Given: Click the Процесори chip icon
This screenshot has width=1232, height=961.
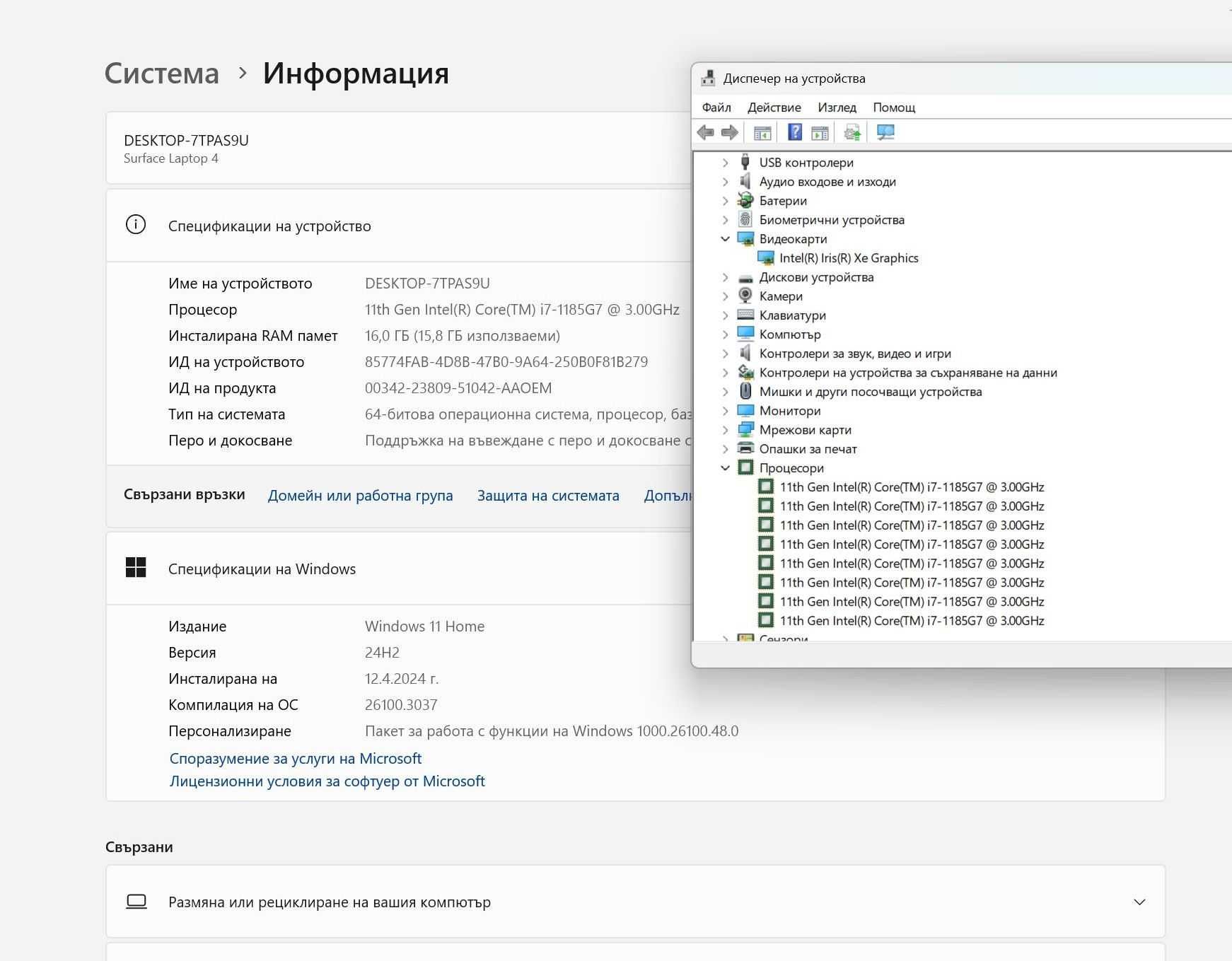Looking at the screenshot, I should [745, 468].
